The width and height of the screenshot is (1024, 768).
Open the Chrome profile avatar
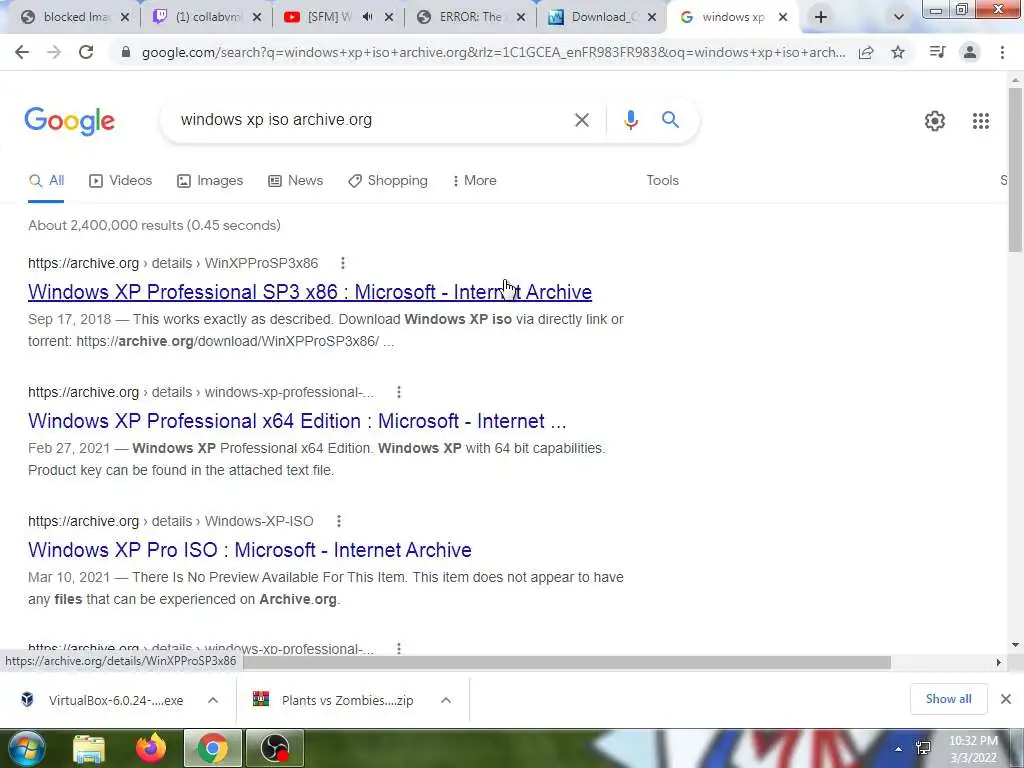point(970,52)
